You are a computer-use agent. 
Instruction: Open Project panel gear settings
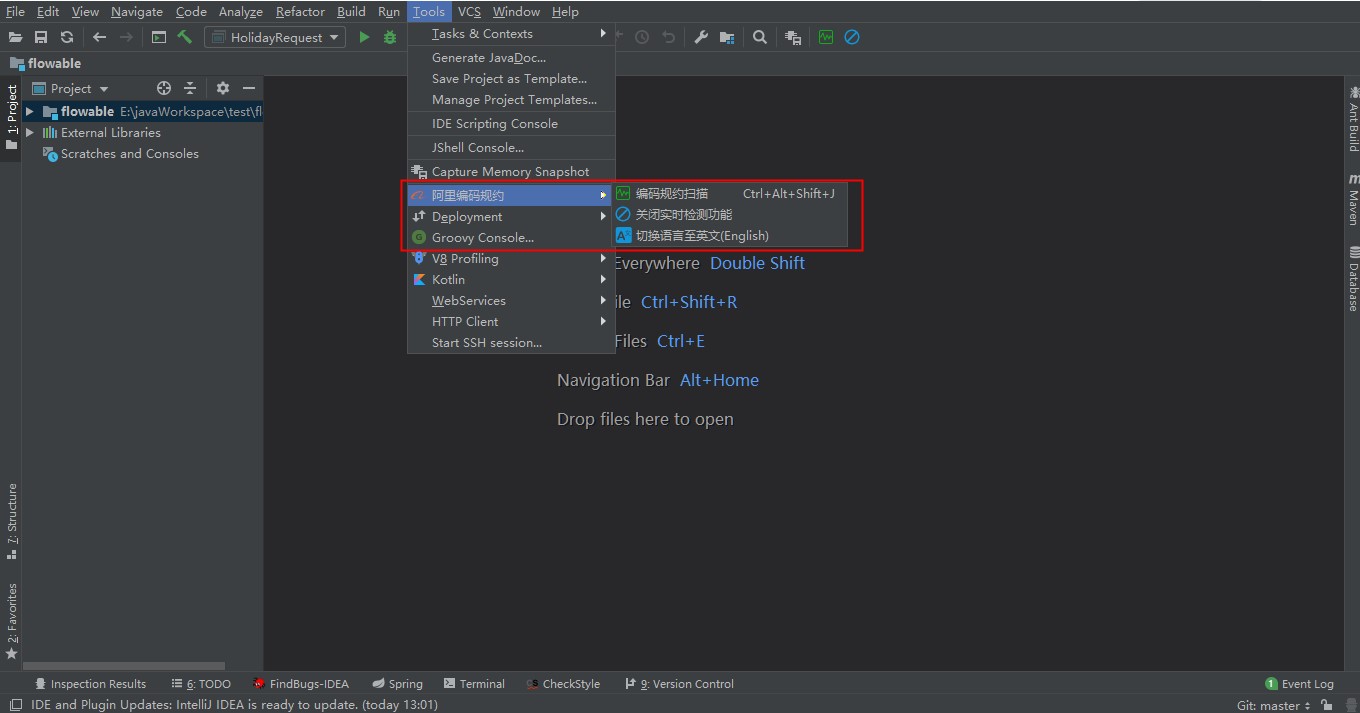click(223, 88)
